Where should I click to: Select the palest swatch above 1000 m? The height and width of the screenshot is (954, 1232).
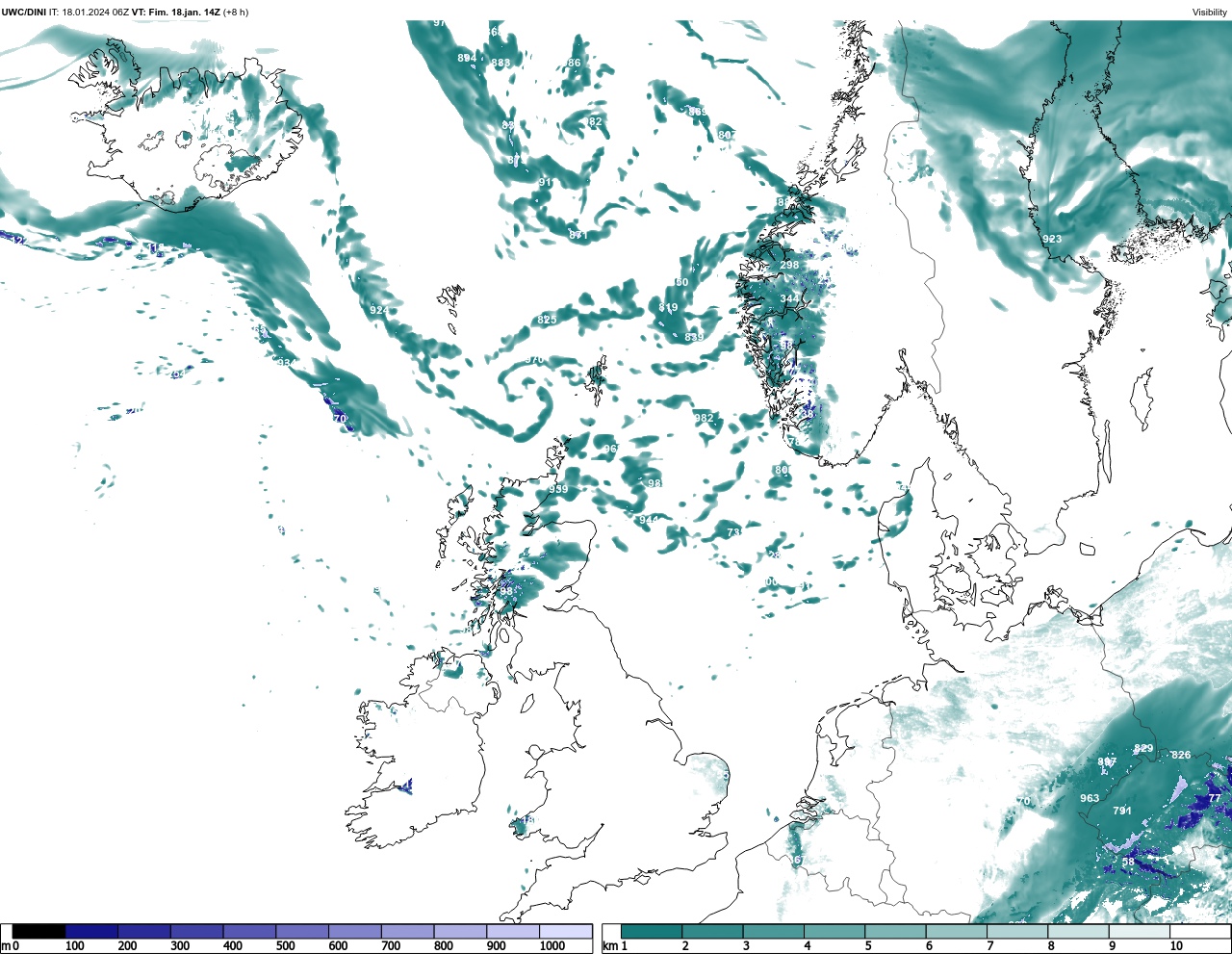click(565, 932)
